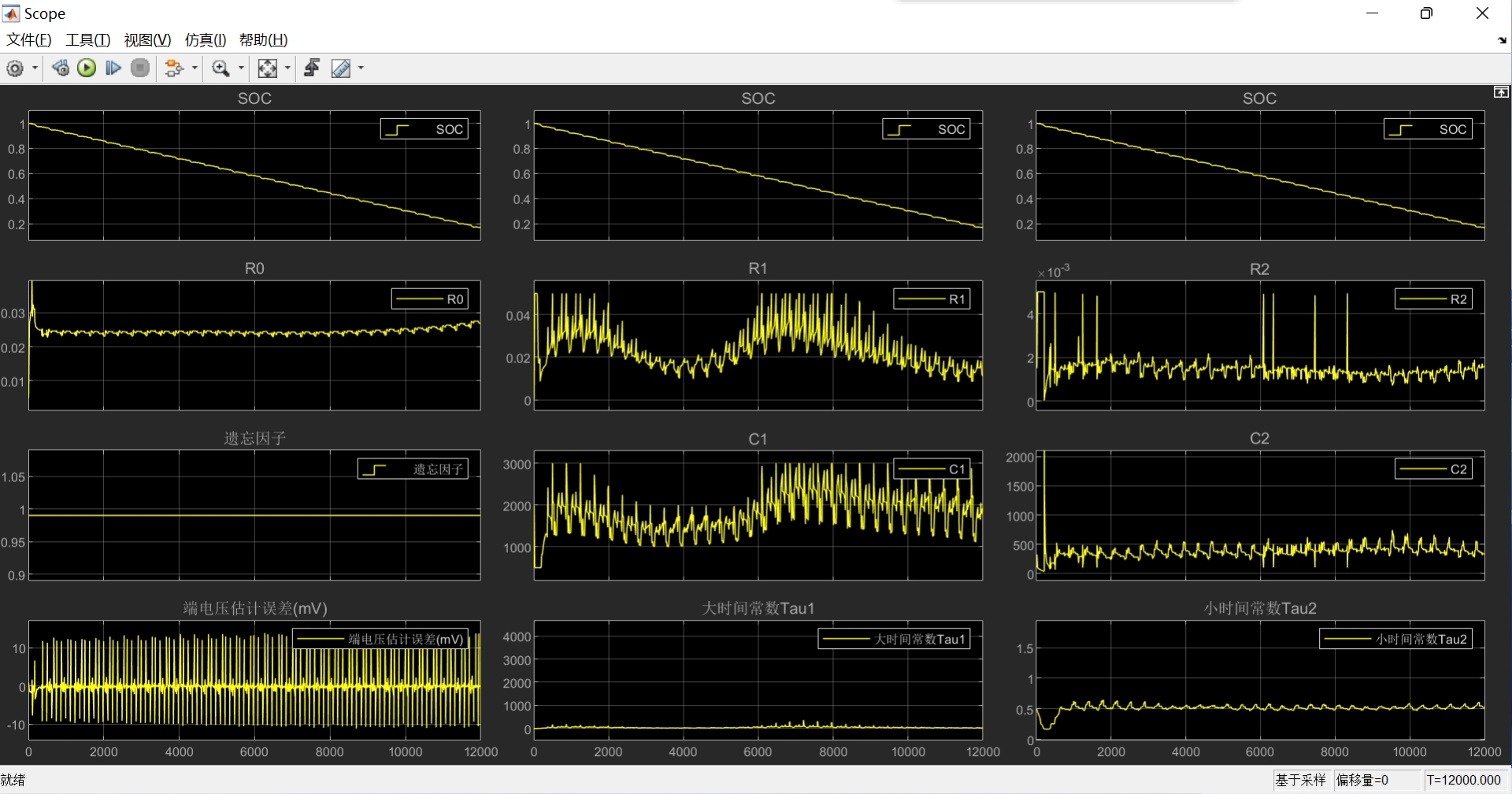Expand the highlight block dropdown arrow
1512x794 pixels.
point(195,69)
